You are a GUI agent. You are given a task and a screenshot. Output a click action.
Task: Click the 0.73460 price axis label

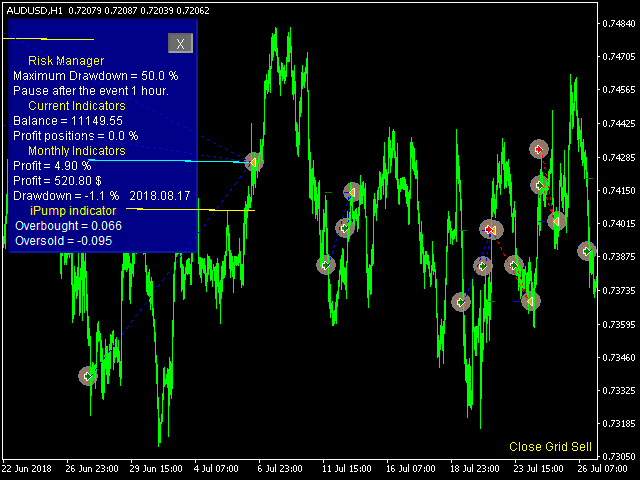pos(619,358)
